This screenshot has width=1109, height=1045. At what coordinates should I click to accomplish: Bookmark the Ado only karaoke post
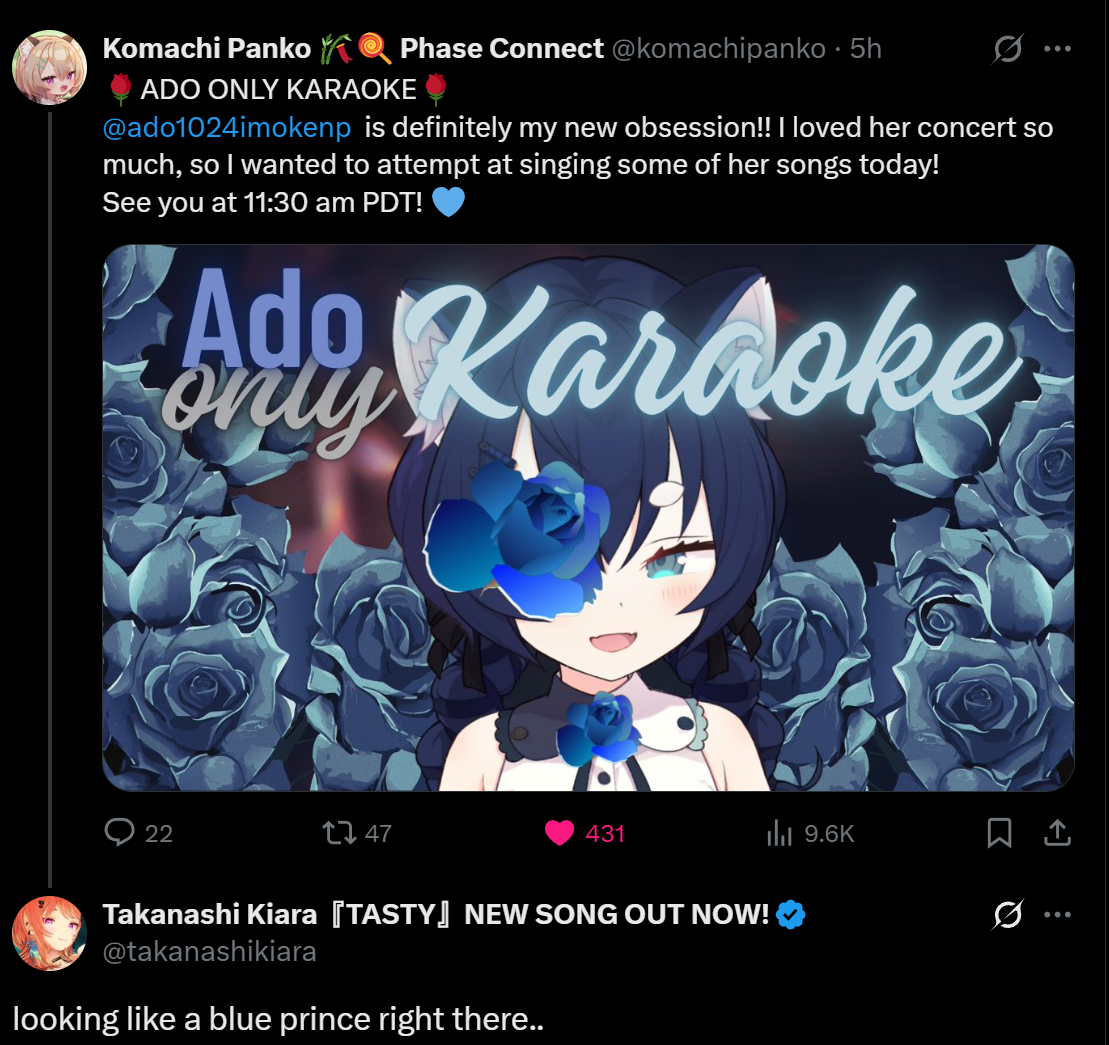pyautogui.click(x=999, y=832)
